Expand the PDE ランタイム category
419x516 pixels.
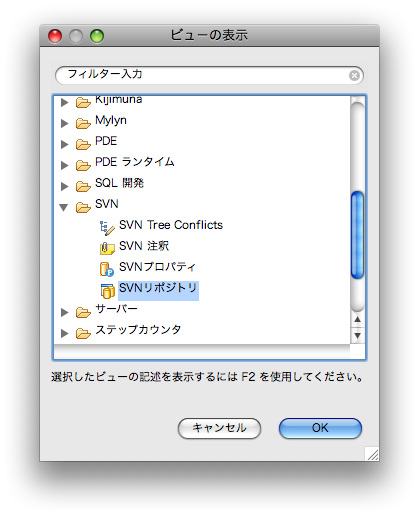coord(64,165)
